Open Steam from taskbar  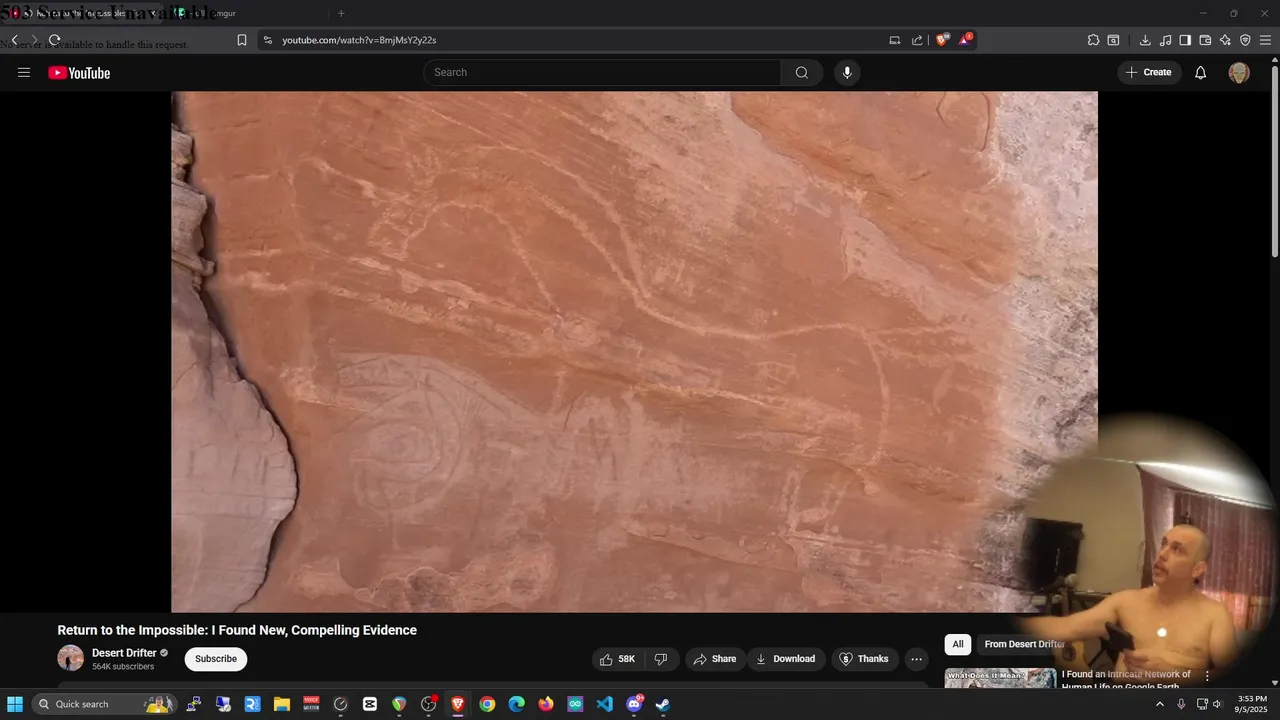663,704
